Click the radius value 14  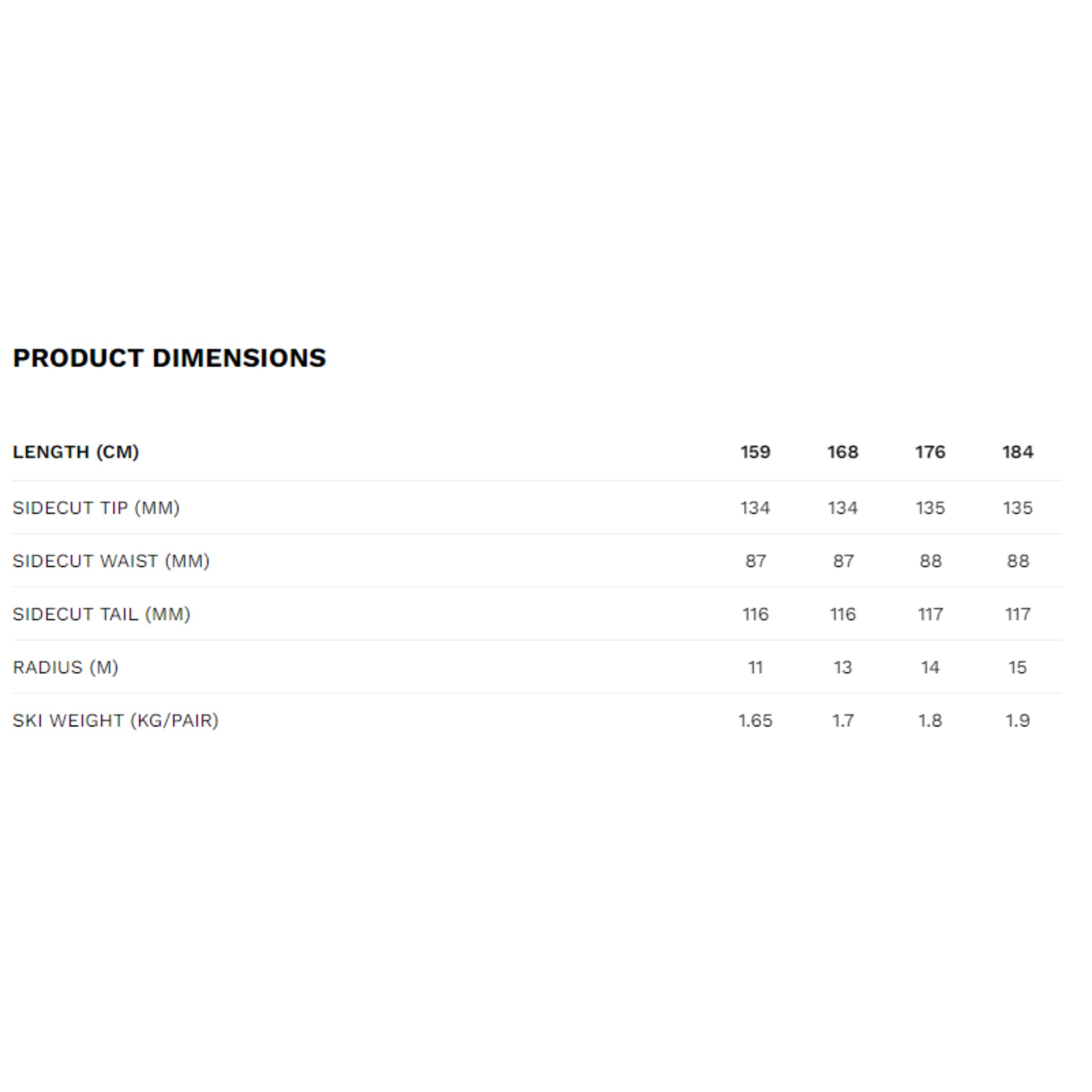click(x=930, y=667)
